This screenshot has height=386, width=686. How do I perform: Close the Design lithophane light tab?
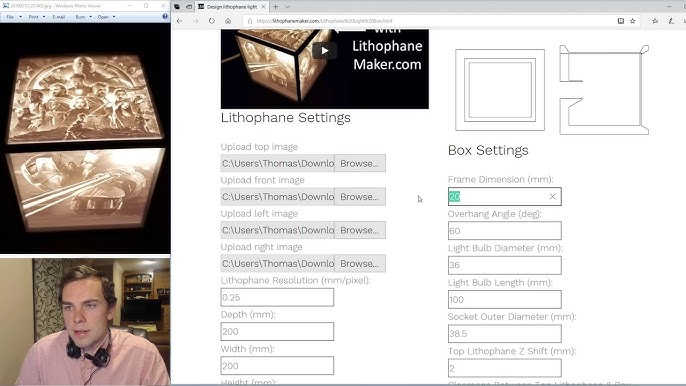coord(263,7)
